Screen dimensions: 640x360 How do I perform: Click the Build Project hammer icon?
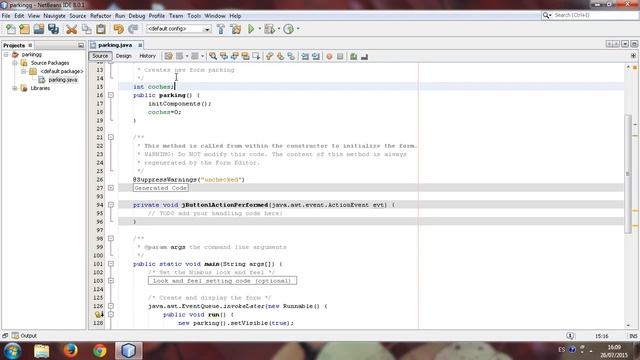221,29
